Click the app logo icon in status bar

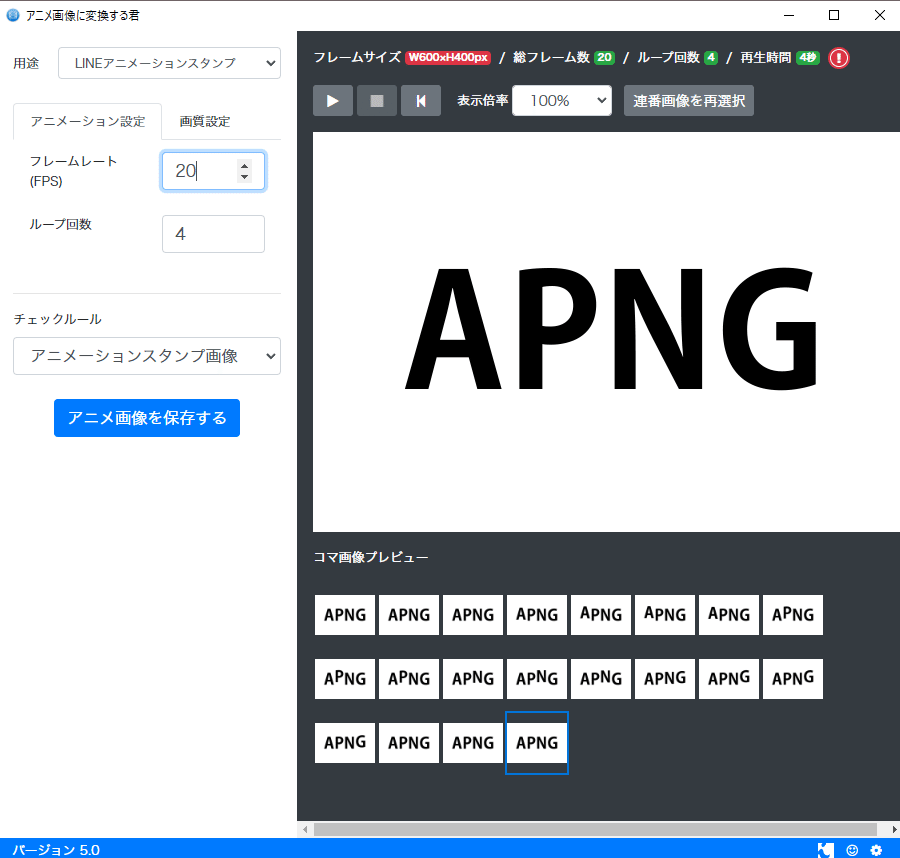pyautogui.click(x=826, y=849)
